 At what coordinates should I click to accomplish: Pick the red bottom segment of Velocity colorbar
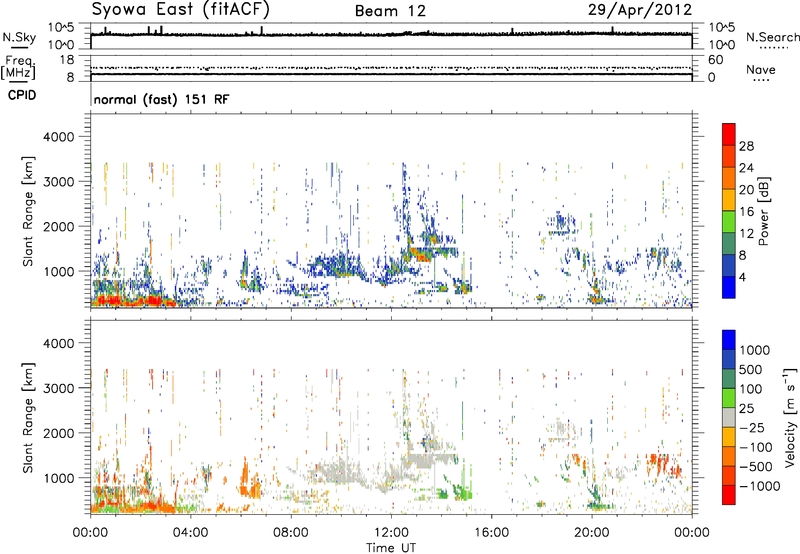(x=729, y=495)
